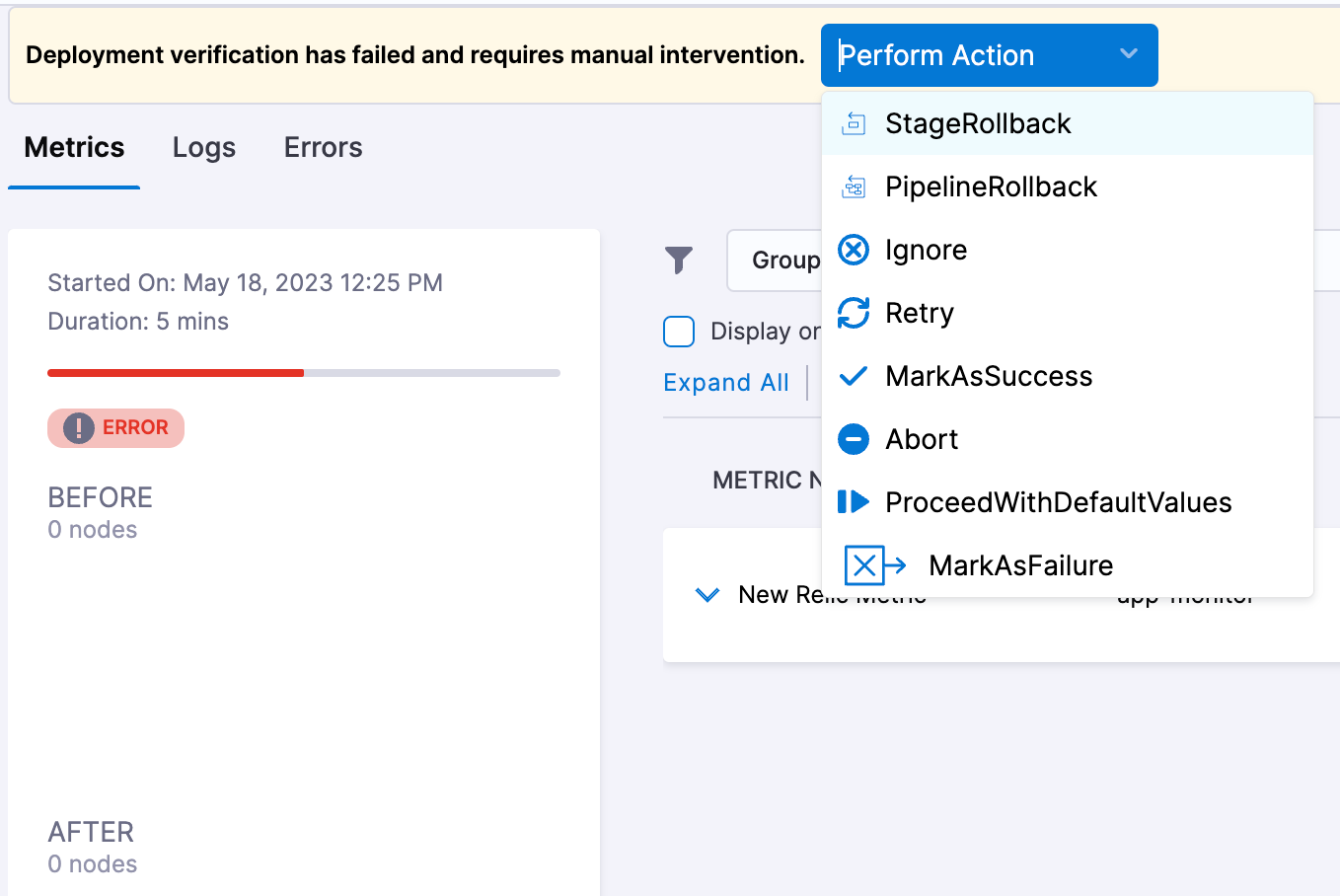The width and height of the screenshot is (1340, 896).
Task: Click the Retry refresh icon
Action: (x=853, y=312)
